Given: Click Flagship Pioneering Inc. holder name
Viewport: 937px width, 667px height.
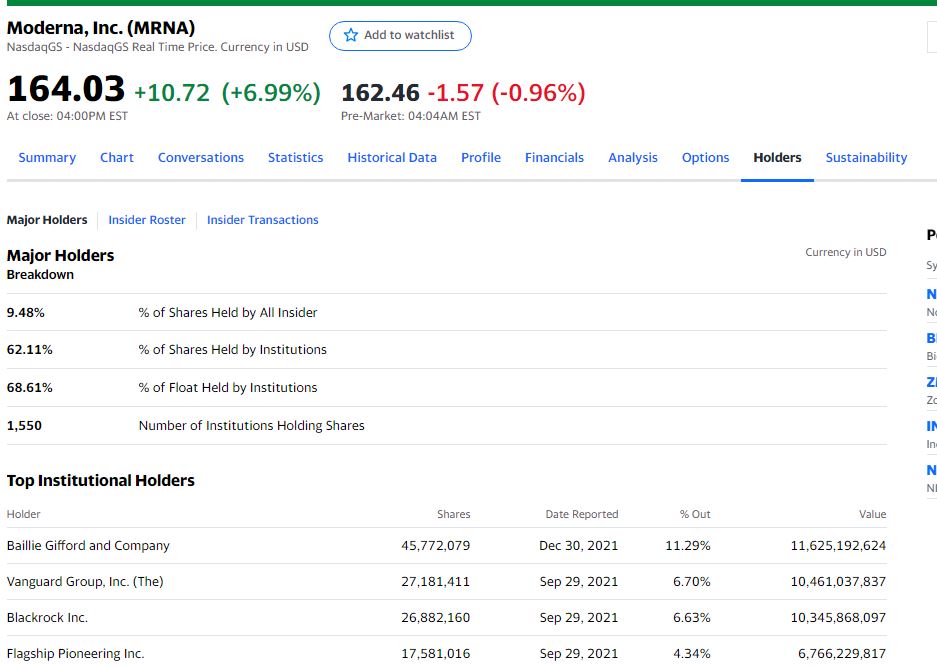Looking at the screenshot, I should click(75, 654).
